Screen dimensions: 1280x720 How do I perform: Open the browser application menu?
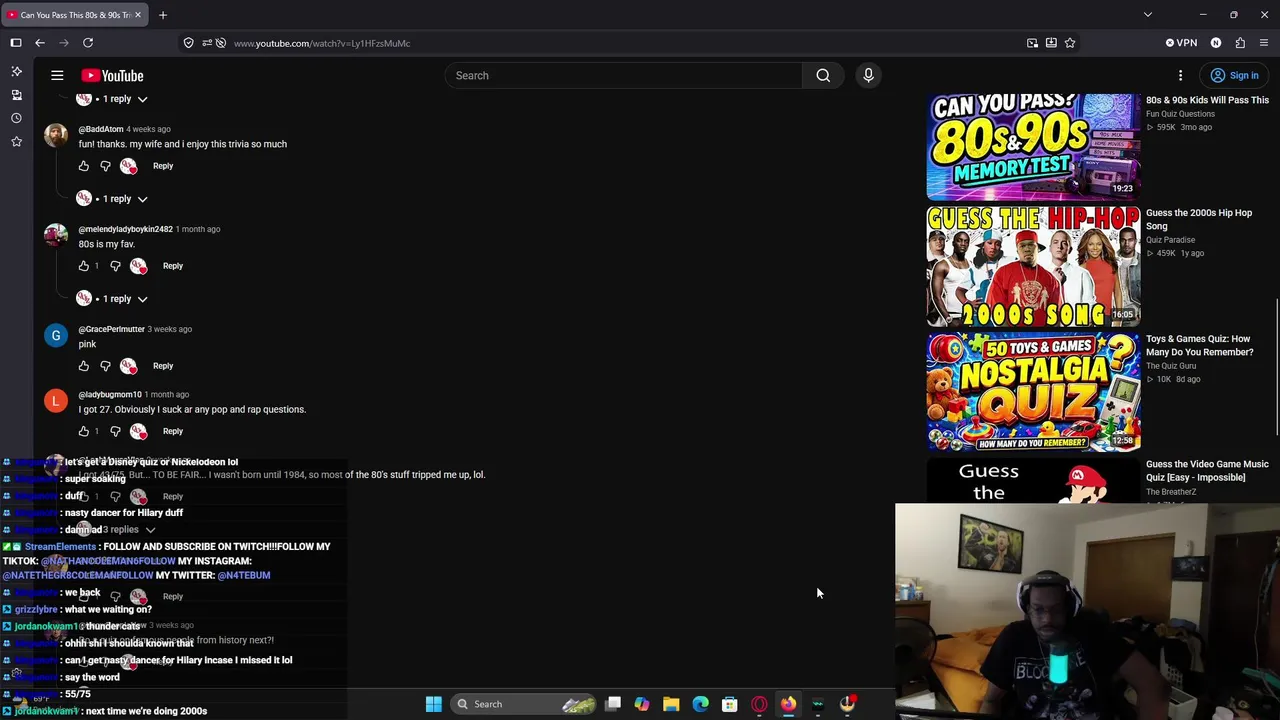(x=1264, y=43)
